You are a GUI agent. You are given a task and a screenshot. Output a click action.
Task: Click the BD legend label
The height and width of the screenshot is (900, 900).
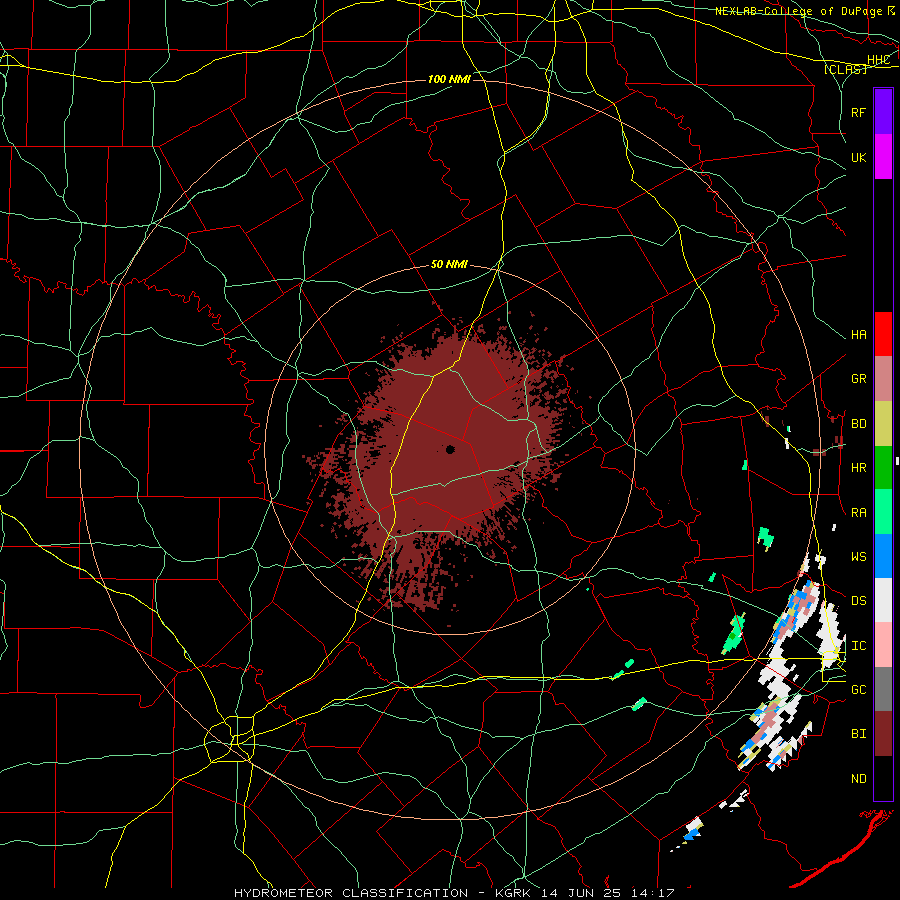coord(858,424)
